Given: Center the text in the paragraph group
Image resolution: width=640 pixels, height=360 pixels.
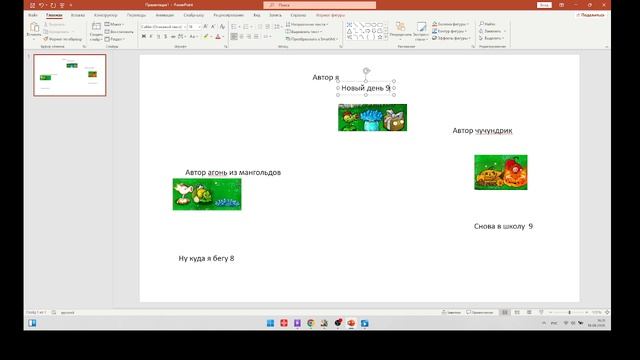Looking at the screenshot, I should (x=242, y=37).
